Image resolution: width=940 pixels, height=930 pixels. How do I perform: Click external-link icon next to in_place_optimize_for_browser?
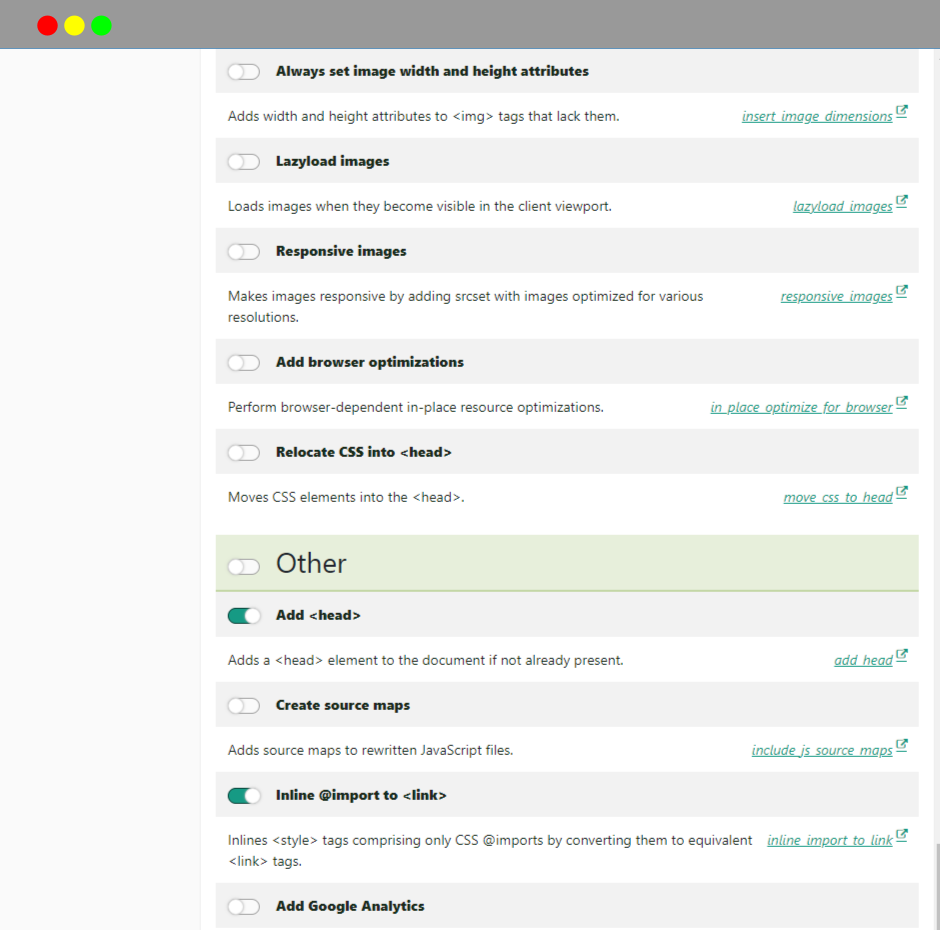tap(902, 402)
